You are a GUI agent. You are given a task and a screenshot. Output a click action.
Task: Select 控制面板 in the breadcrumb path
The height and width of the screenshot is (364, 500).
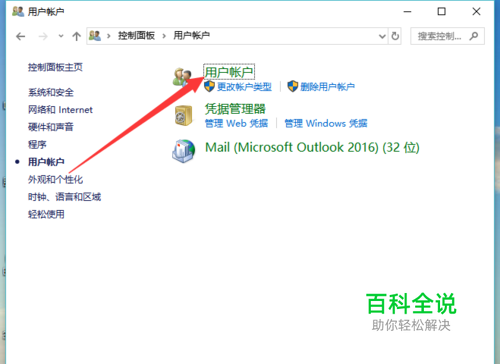136,35
